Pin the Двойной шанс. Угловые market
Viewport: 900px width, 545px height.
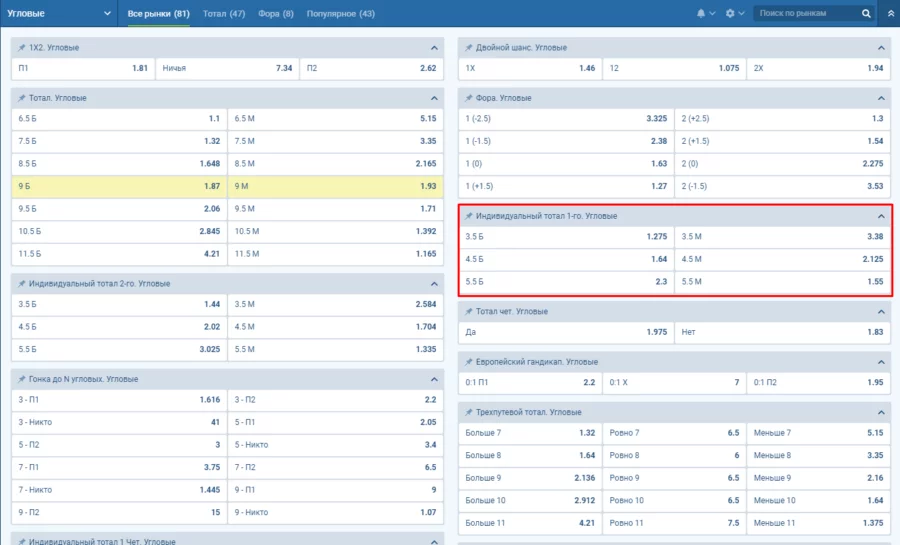[469, 48]
